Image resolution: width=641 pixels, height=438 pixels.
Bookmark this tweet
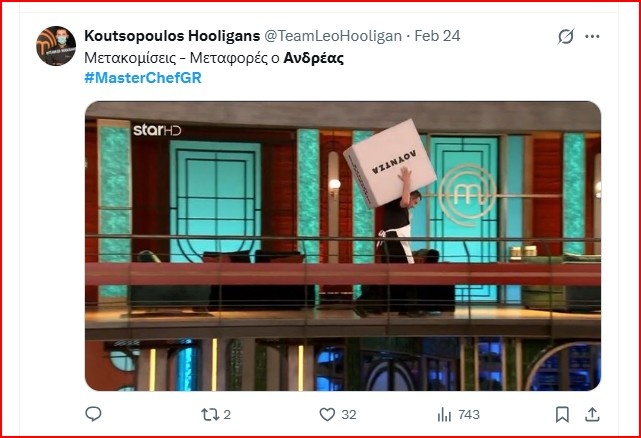coord(563,415)
